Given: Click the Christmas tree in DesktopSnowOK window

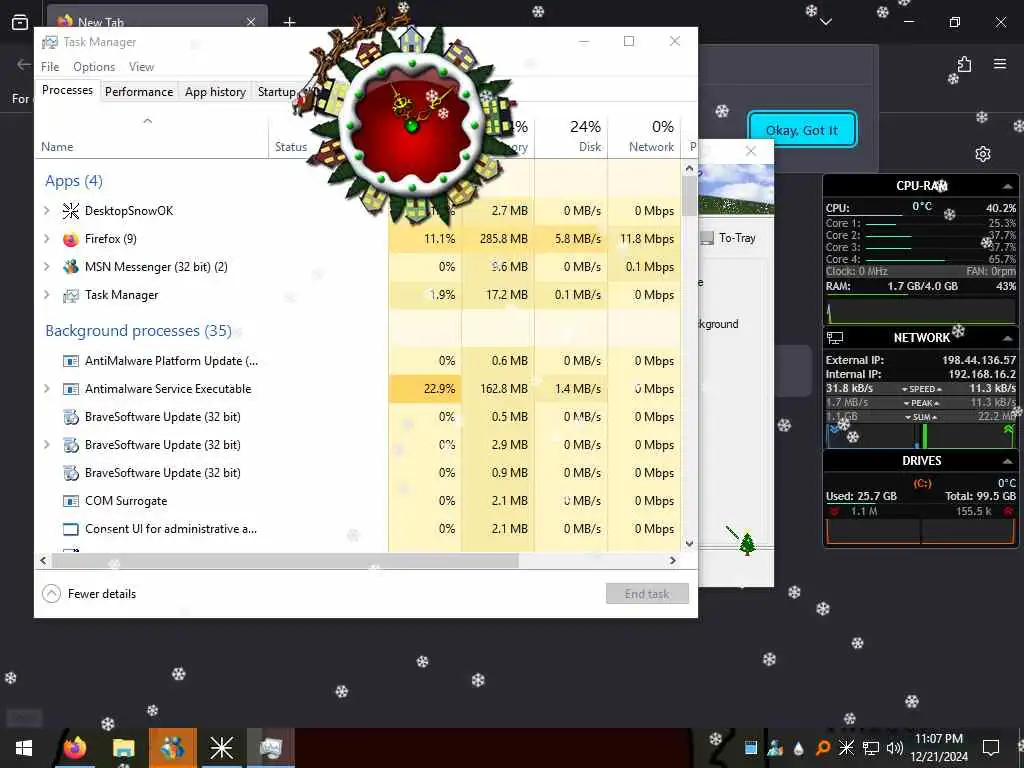Looking at the screenshot, I should click(747, 543).
